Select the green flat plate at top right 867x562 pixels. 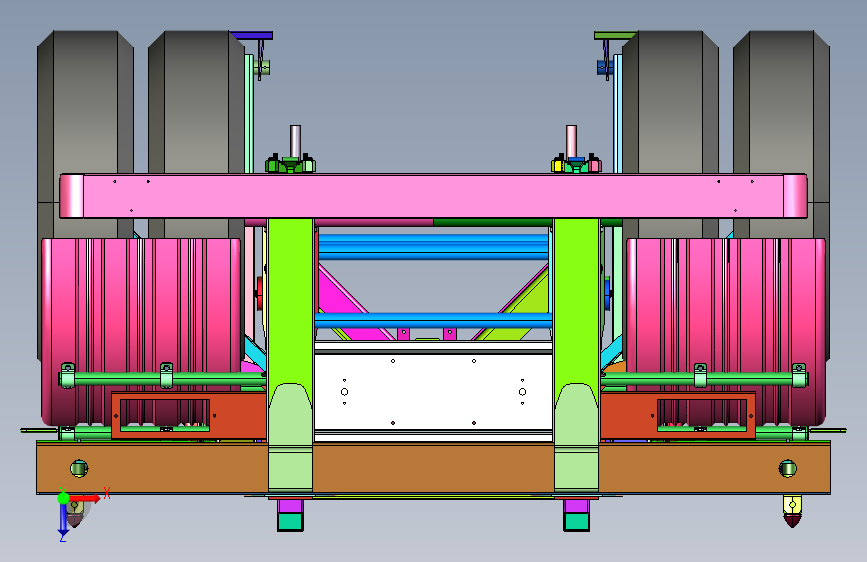tap(615, 35)
